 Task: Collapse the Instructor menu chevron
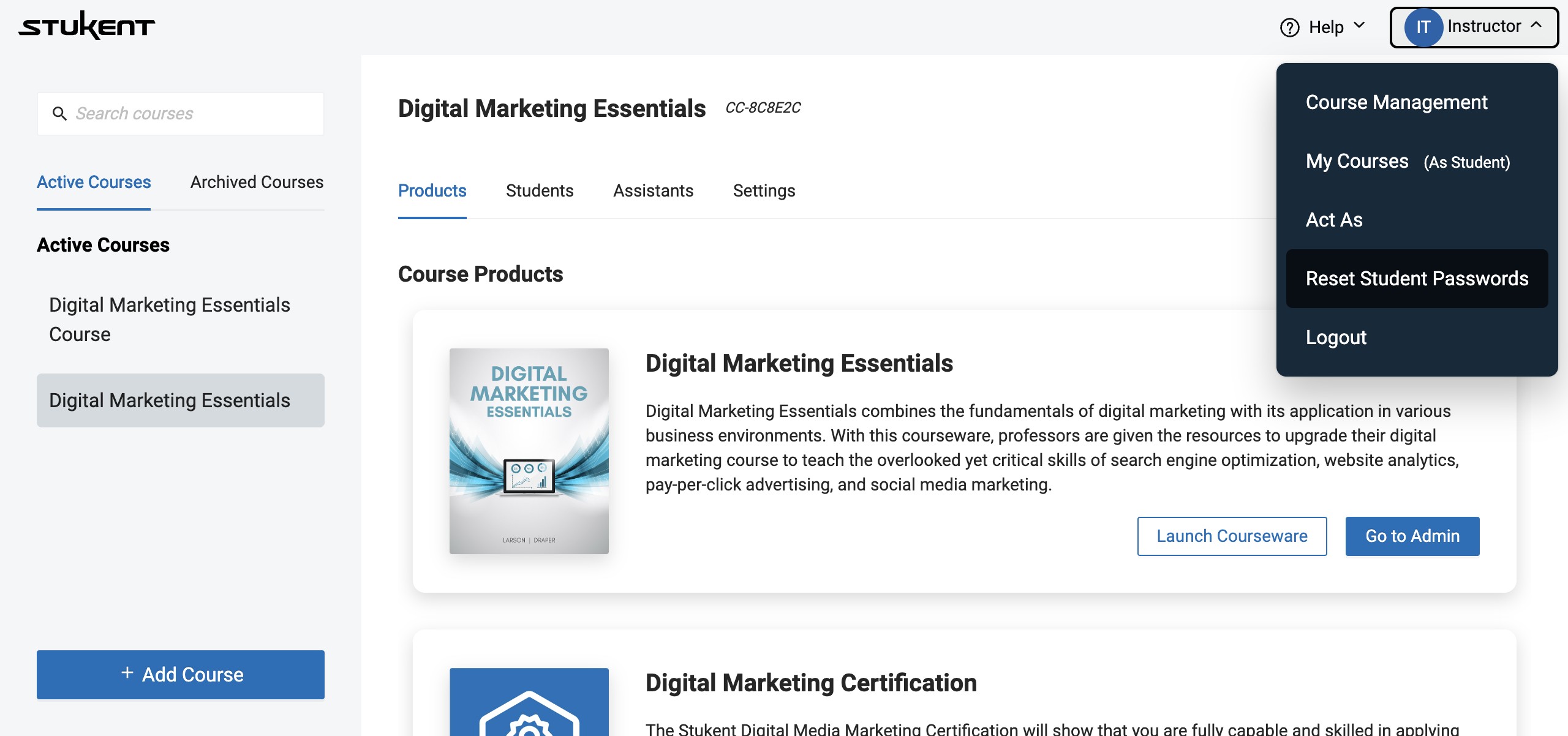point(1536,26)
